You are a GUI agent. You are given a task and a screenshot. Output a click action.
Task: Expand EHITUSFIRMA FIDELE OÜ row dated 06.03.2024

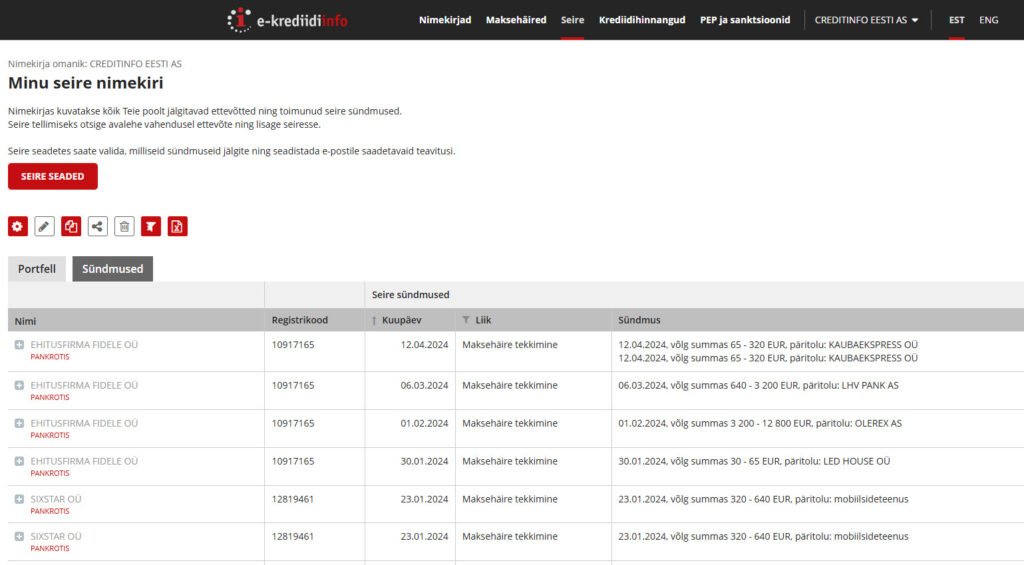click(19, 385)
